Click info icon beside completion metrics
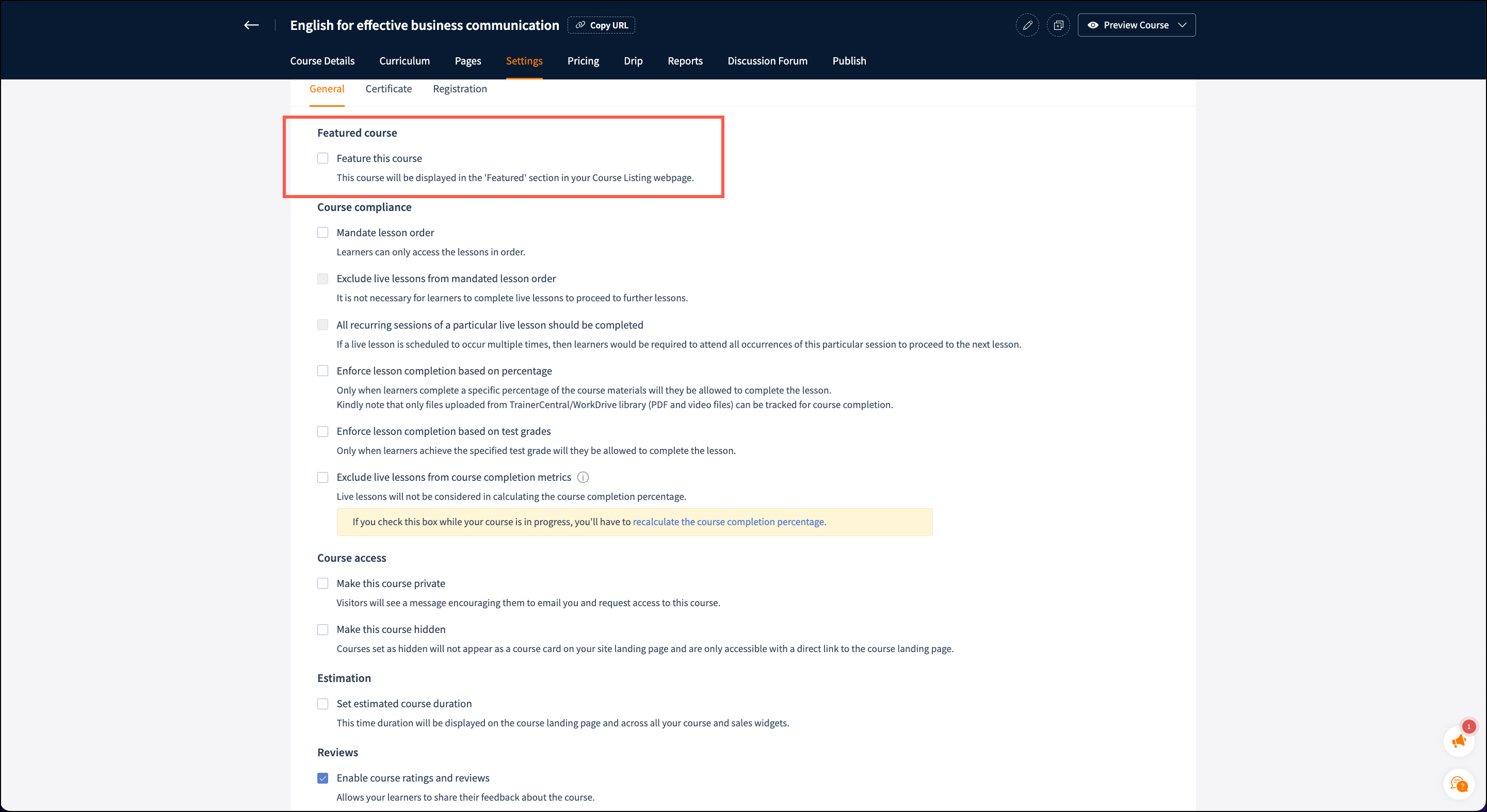Viewport: 1487px width, 812px height. point(583,477)
